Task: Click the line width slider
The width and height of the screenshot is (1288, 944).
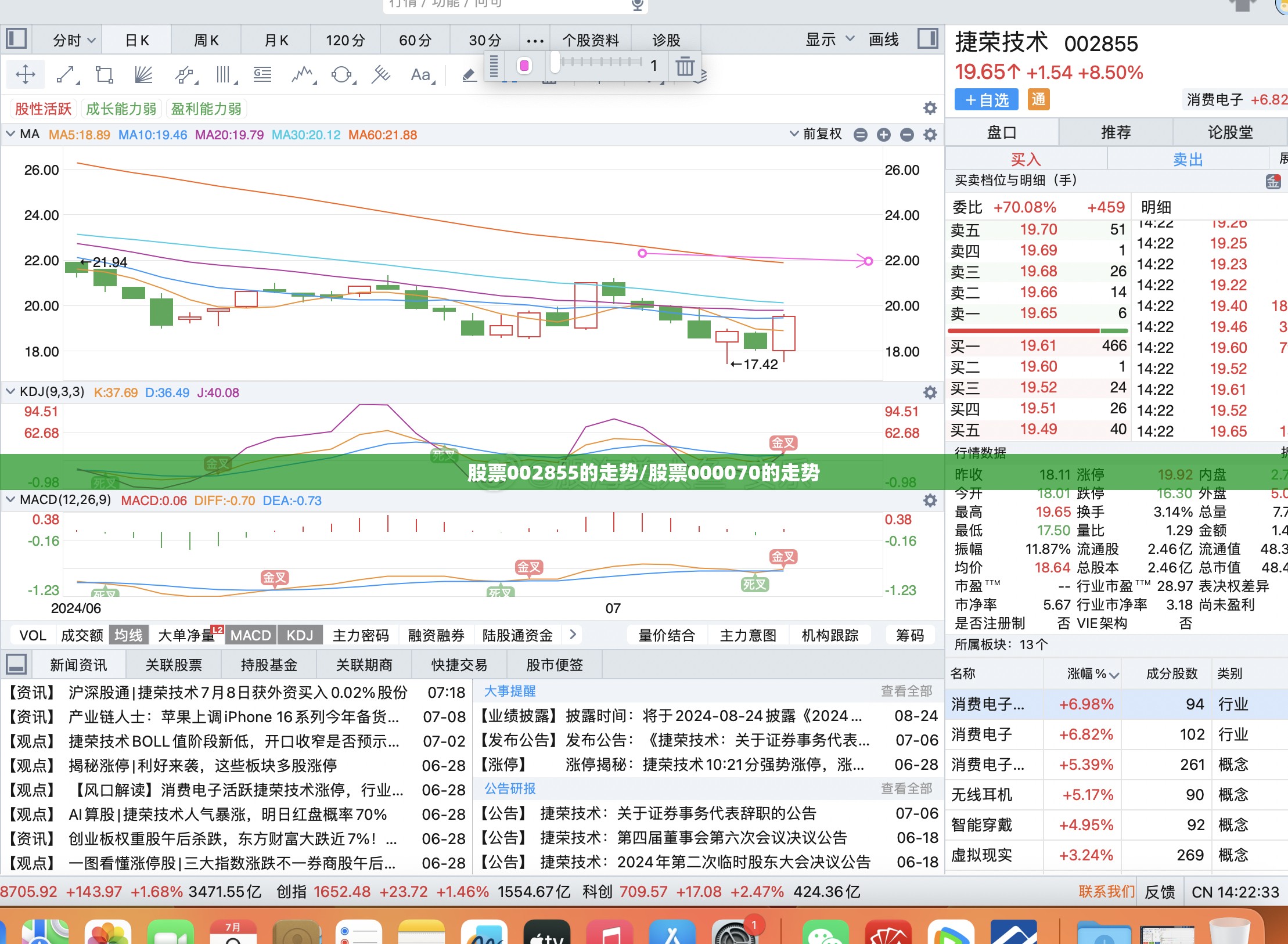Action: point(598,62)
